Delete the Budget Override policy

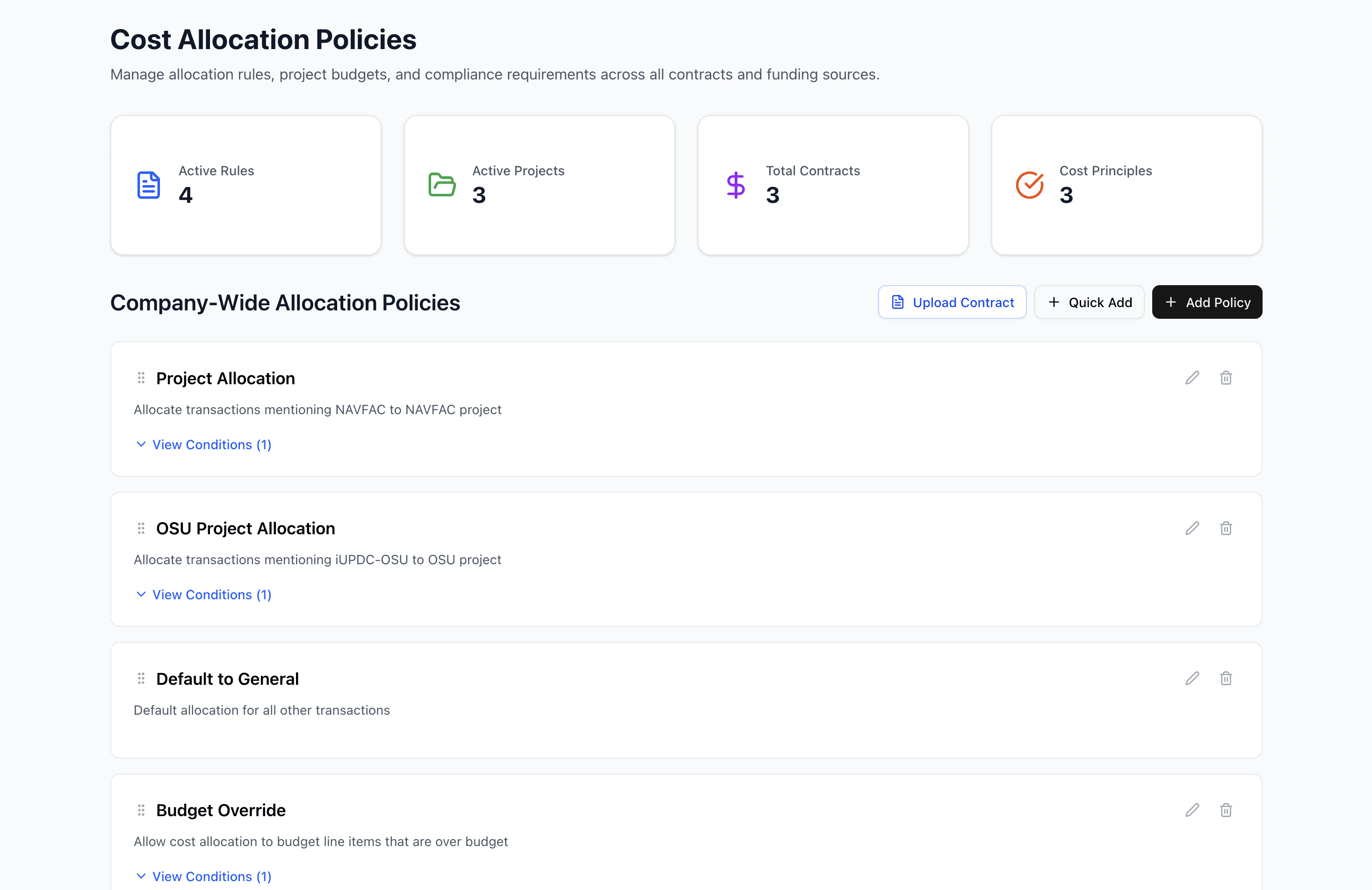click(x=1226, y=810)
